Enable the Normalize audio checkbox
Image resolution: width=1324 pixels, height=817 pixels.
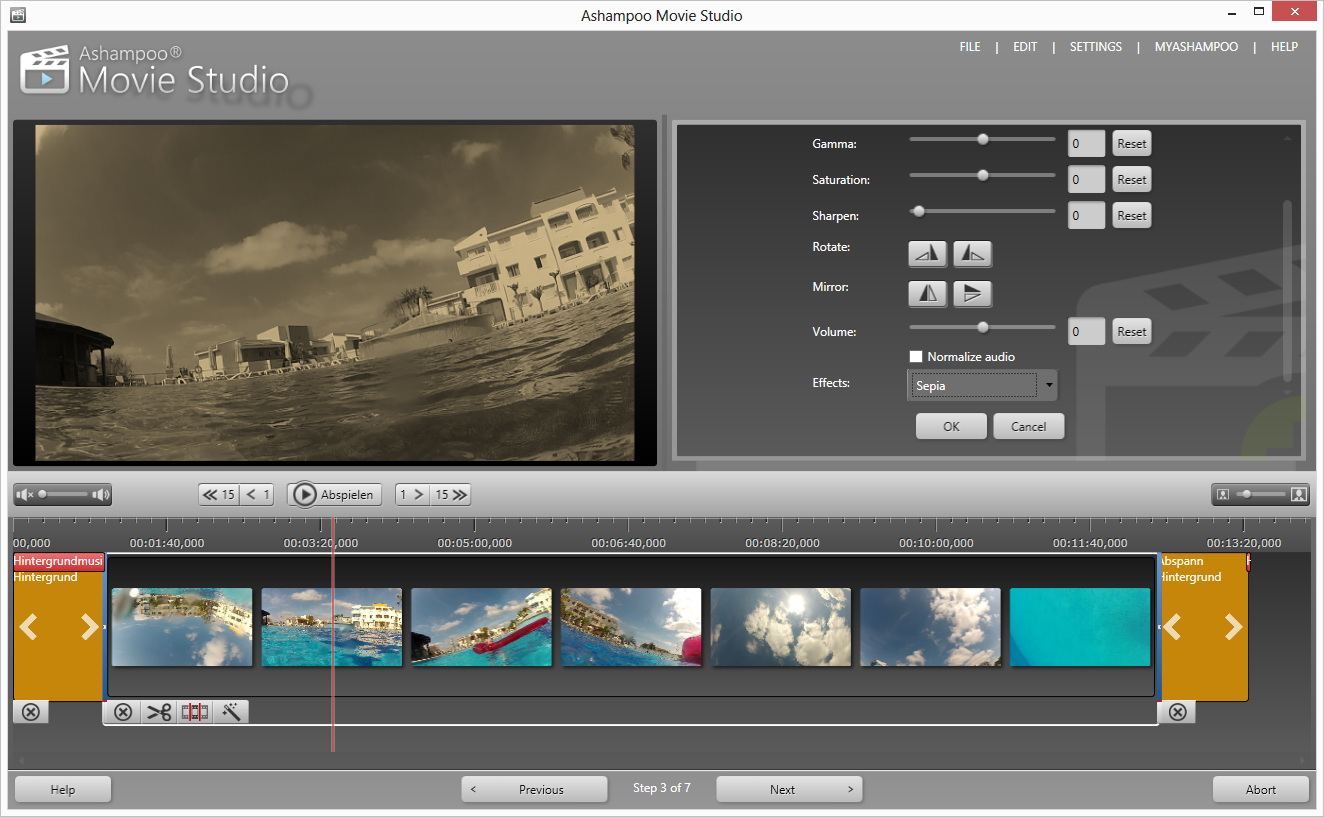[915, 356]
